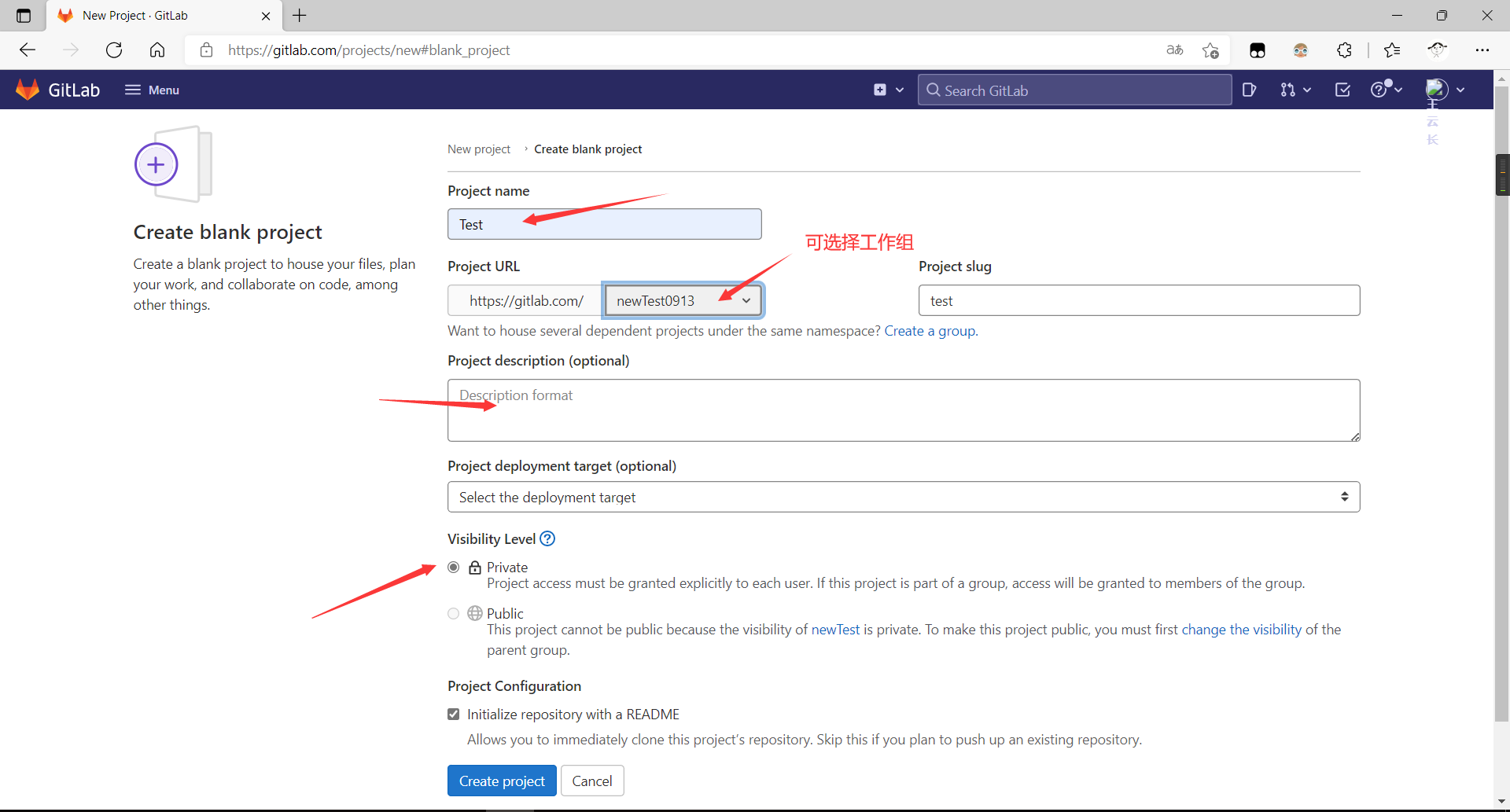Open the browser extensions puzzle icon

click(1345, 50)
